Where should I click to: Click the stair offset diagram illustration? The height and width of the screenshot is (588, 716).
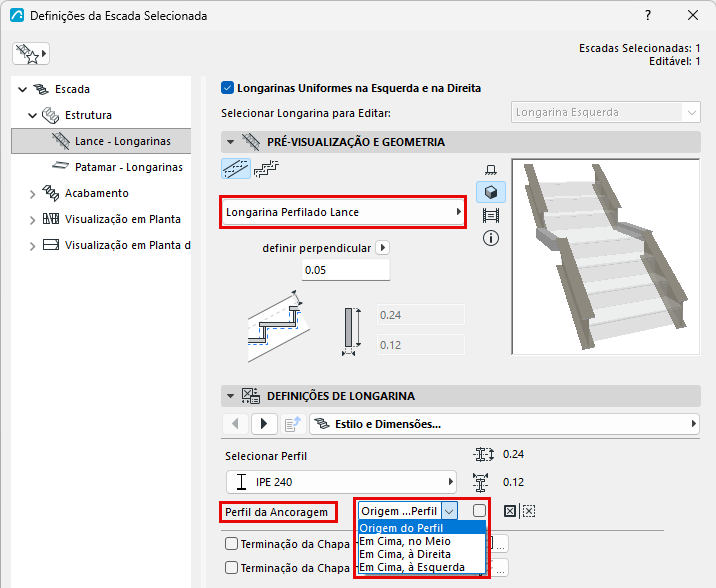coord(279,326)
